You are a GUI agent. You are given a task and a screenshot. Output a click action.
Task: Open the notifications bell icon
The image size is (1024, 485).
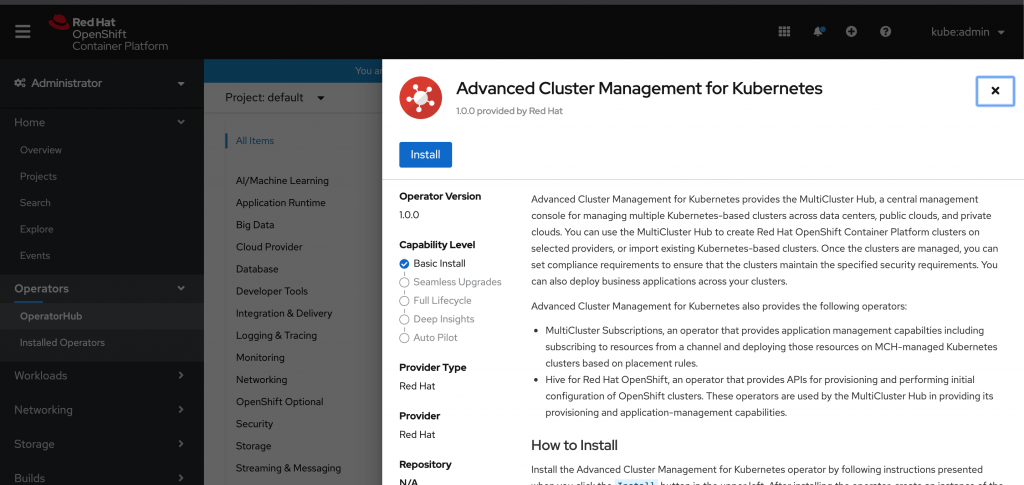pyautogui.click(x=818, y=31)
